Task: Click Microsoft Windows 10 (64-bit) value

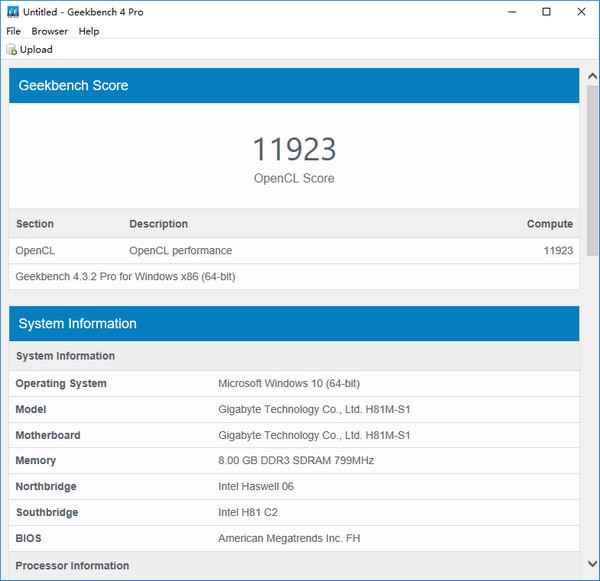Action: (289, 384)
